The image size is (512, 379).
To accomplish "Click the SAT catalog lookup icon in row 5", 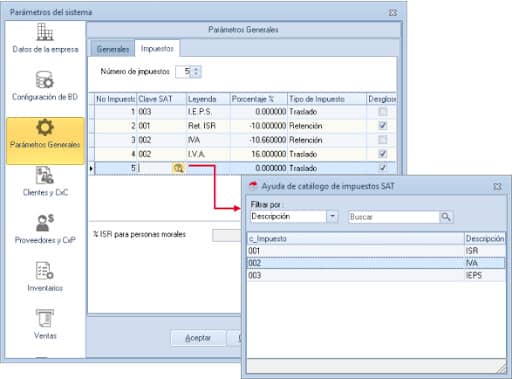I will pos(179,168).
